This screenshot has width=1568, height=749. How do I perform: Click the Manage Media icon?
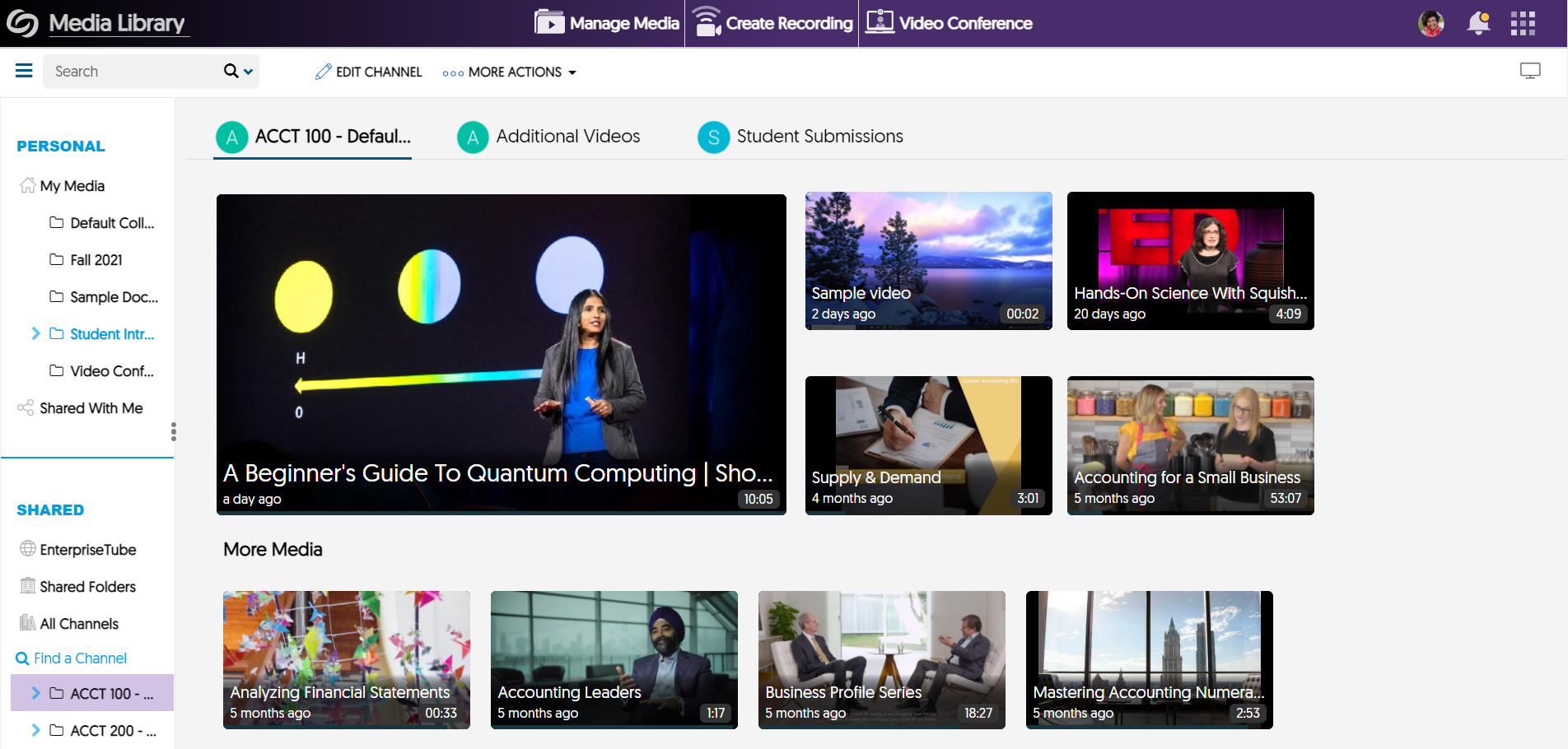tap(549, 22)
